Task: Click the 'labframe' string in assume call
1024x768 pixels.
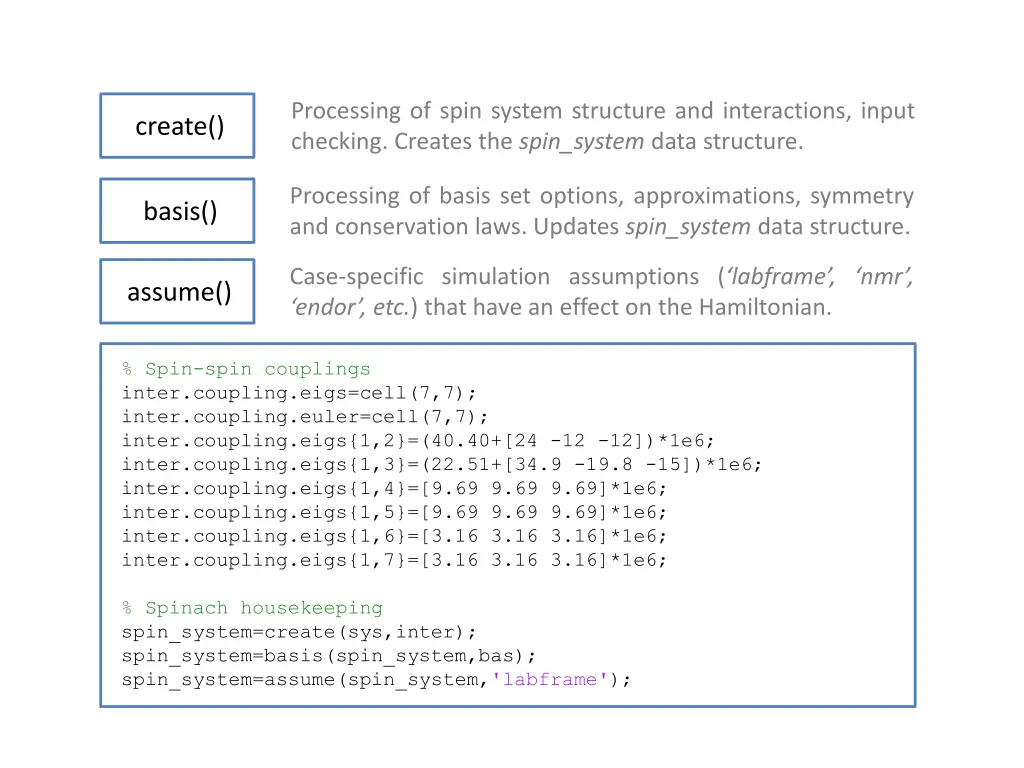Action: tap(550, 680)
